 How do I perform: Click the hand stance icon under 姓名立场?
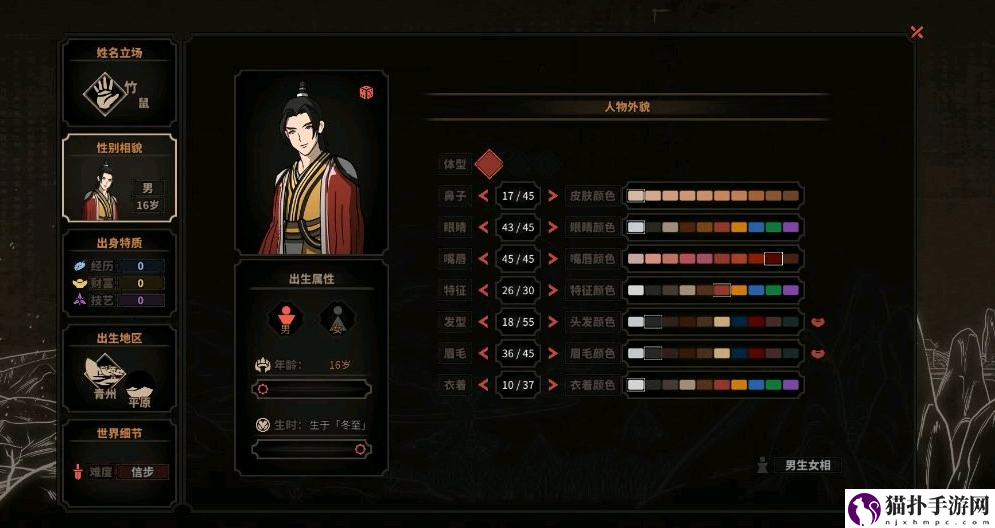coord(105,94)
